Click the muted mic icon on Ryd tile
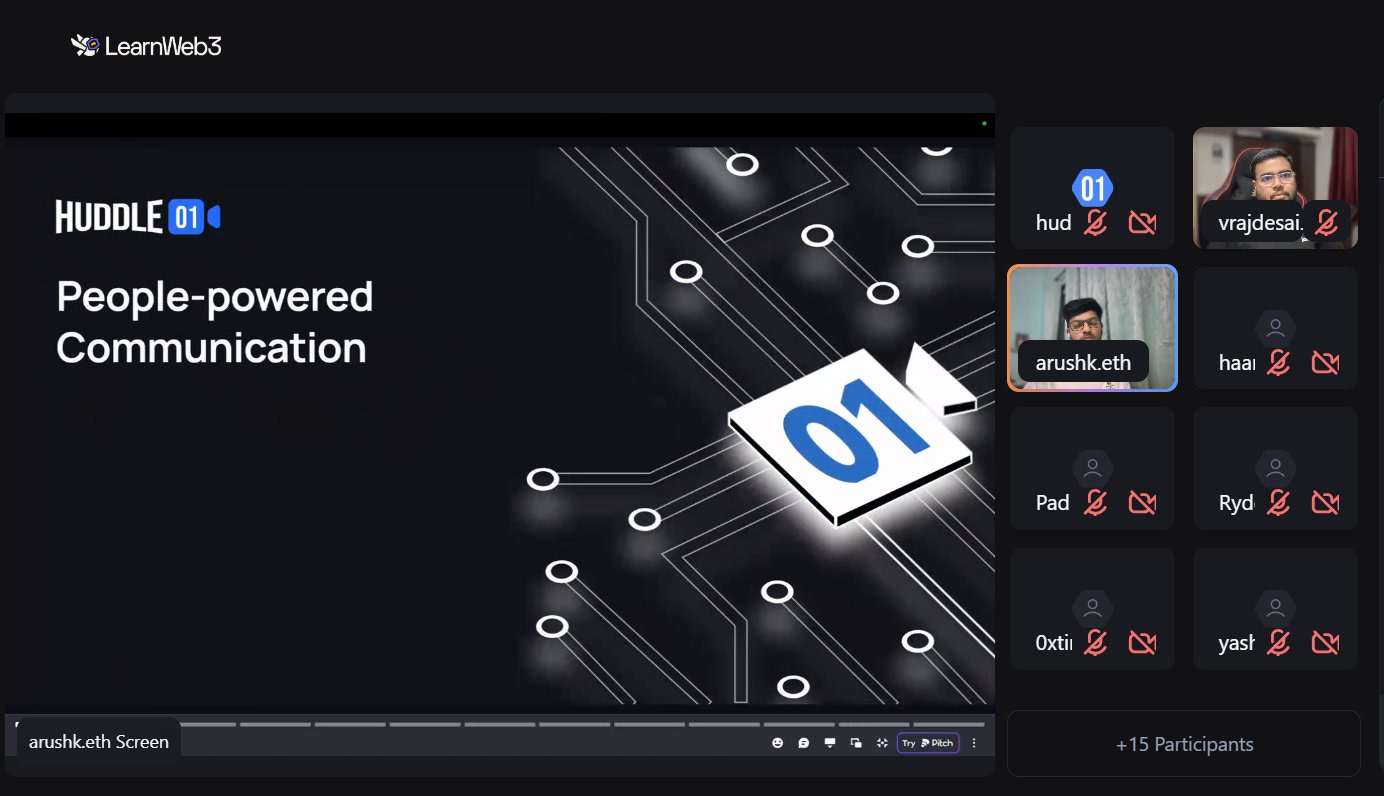This screenshot has width=1384, height=796. click(x=1278, y=502)
